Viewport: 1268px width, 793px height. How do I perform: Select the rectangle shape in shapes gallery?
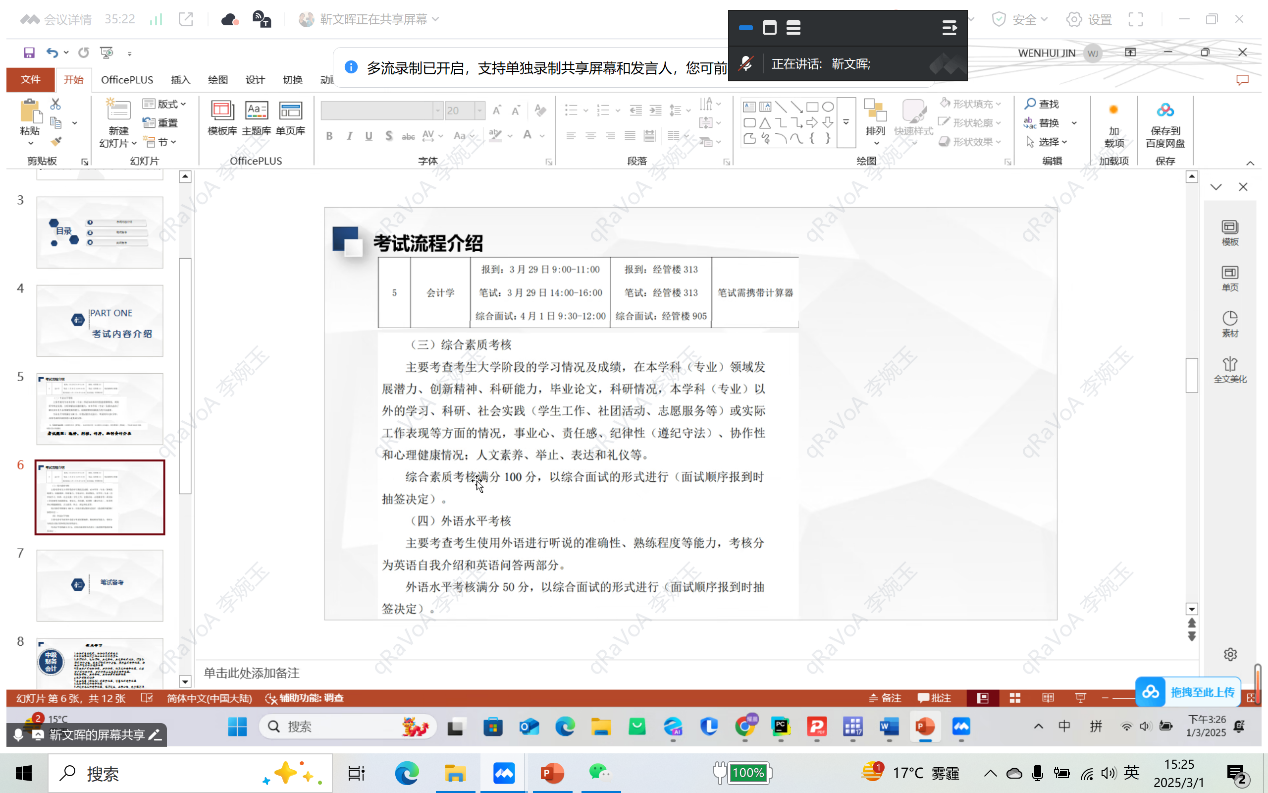(813, 106)
